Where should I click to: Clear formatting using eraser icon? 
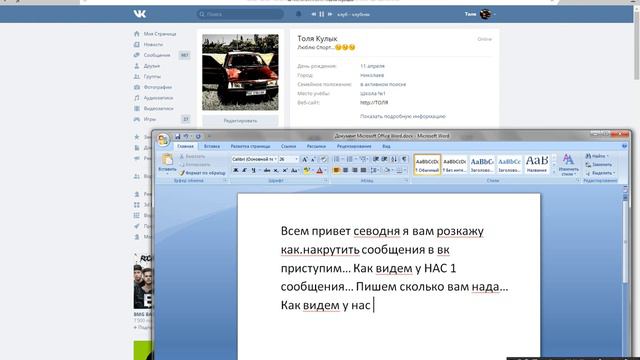(324, 159)
